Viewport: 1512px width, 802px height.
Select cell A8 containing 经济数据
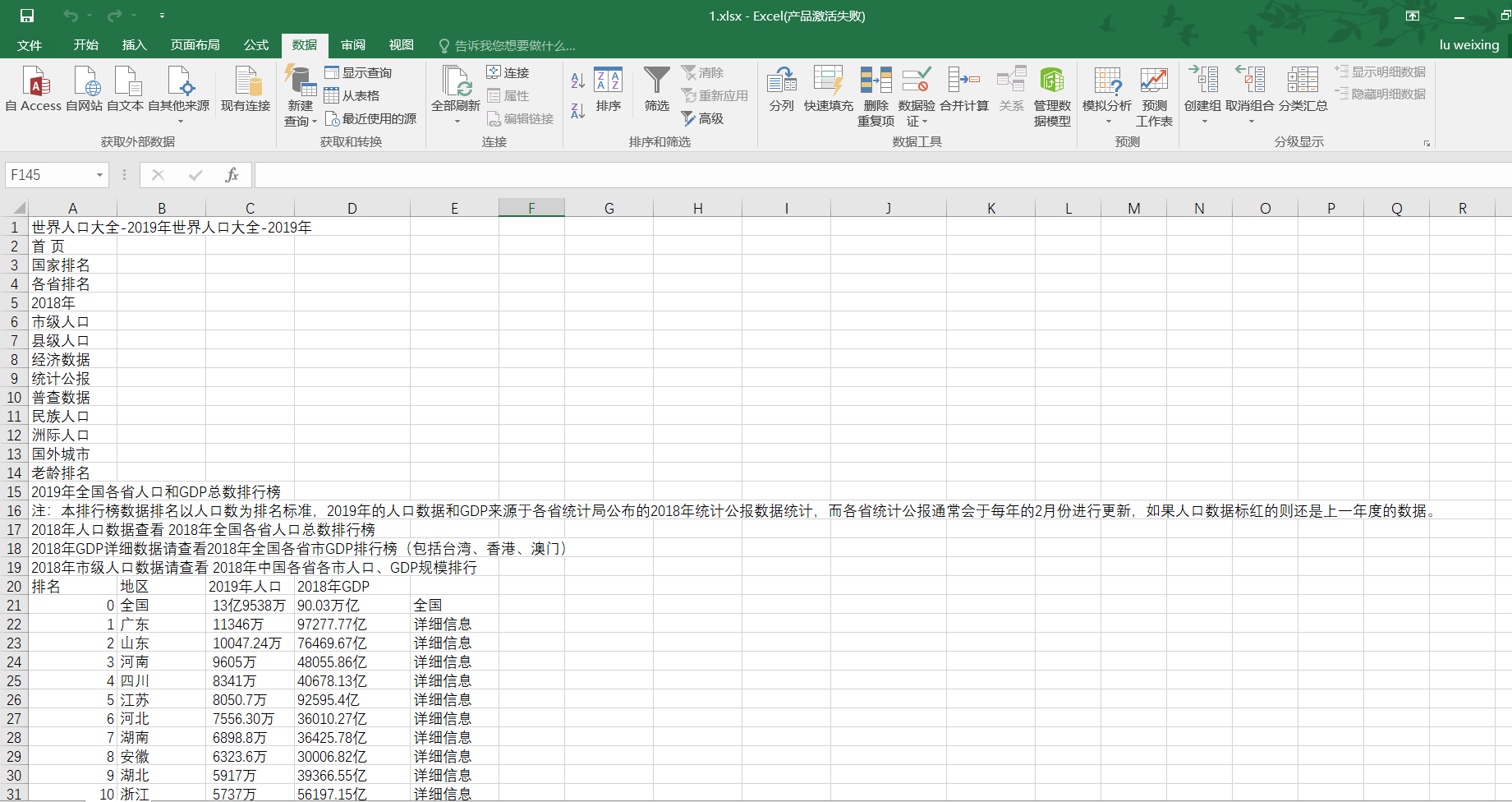73,360
